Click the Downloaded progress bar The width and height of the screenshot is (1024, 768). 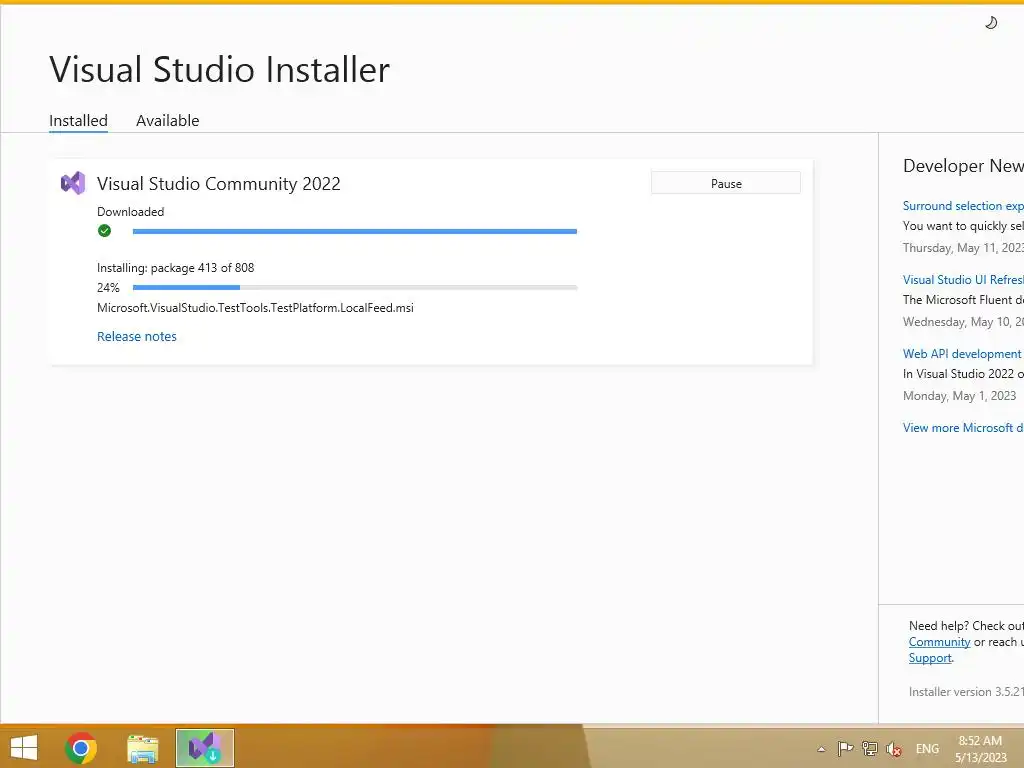[355, 231]
